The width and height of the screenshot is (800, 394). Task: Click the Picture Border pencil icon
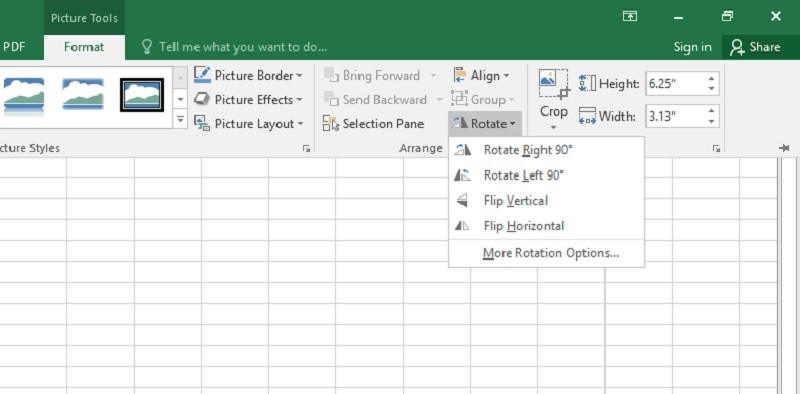click(202, 75)
